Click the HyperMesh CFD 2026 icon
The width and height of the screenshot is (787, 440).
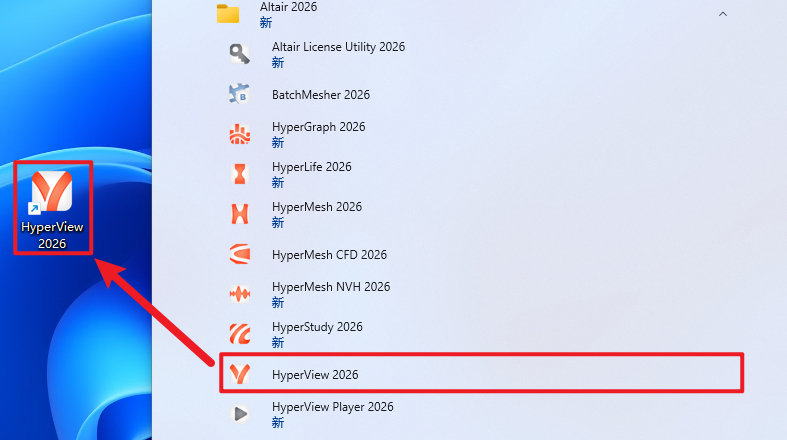coord(240,254)
